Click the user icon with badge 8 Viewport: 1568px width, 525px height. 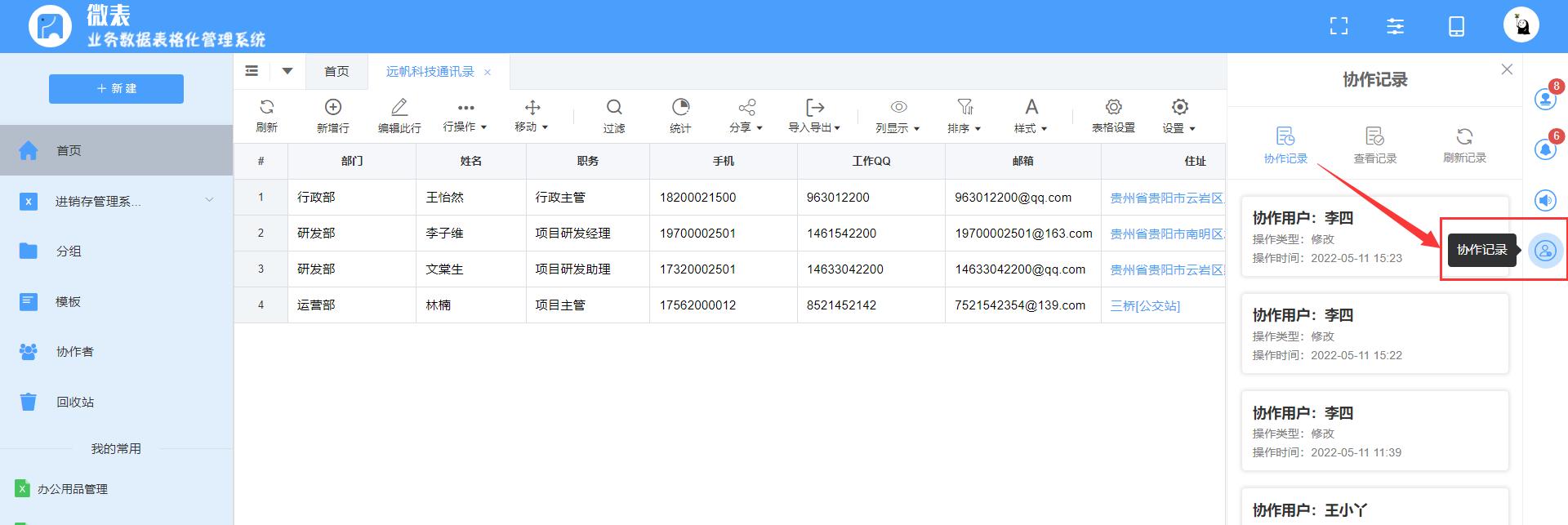click(x=1545, y=99)
